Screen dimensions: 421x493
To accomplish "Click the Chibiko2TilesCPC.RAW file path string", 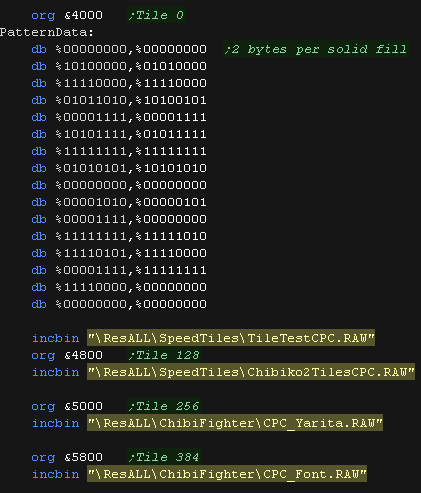I will (251, 372).
